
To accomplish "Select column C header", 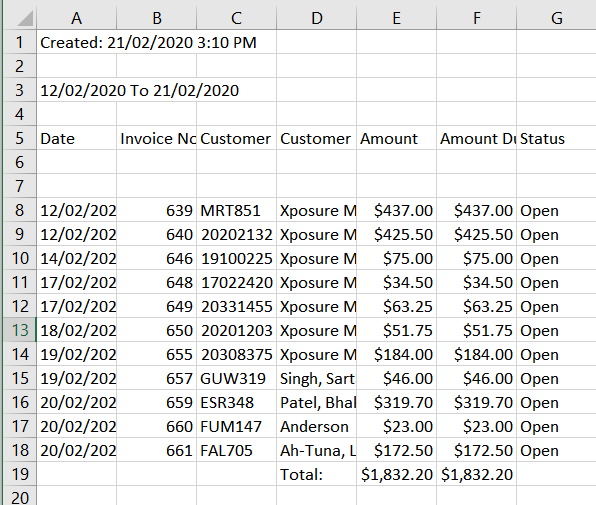I will [236, 18].
